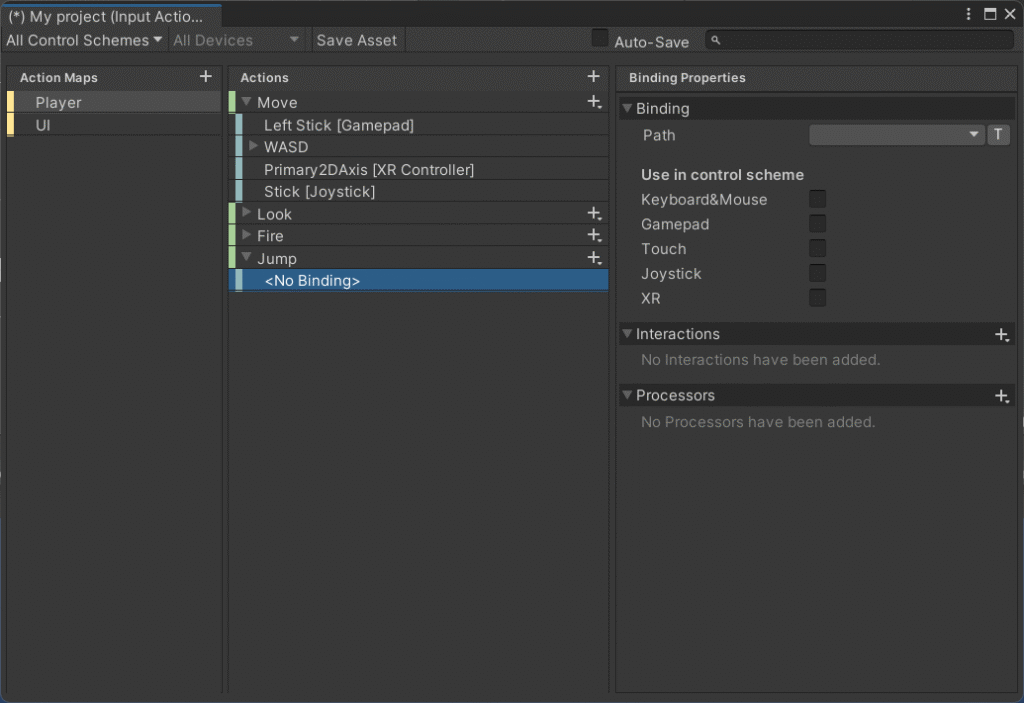The height and width of the screenshot is (703, 1024).
Task: Open the binding Path dropdown
Action: point(896,135)
